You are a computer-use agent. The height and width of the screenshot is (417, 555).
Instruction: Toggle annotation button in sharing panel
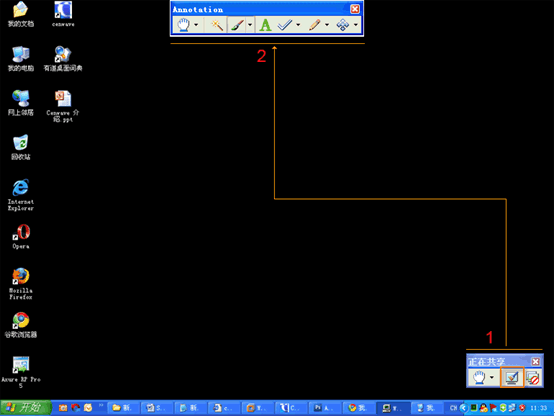pyautogui.click(x=512, y=377)
